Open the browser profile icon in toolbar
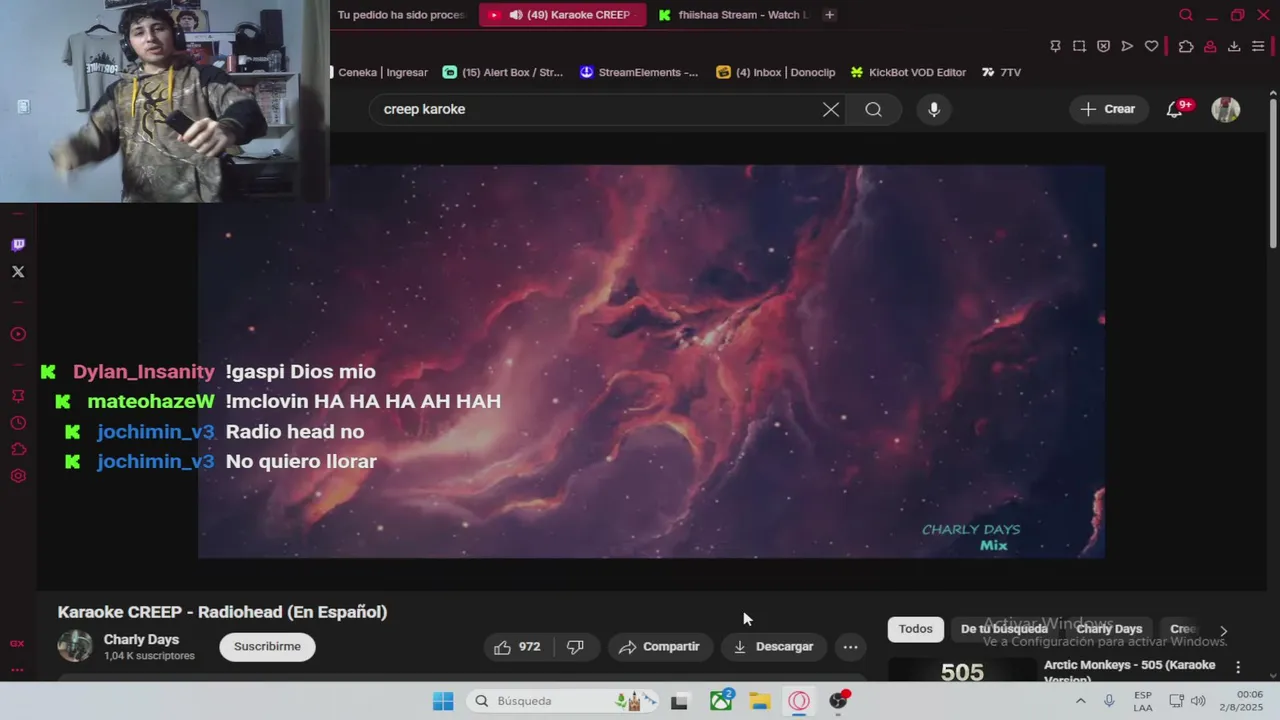Screen dimensions: 1280x720 pyautogui.click(x=1210, y=46)
